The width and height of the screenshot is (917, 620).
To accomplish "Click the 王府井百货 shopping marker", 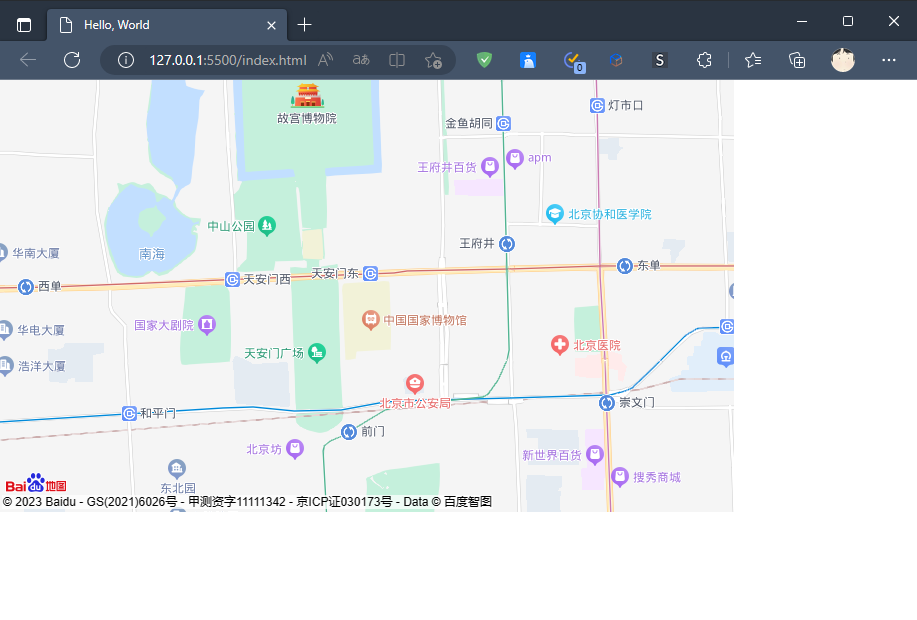I will click(489, 167).
